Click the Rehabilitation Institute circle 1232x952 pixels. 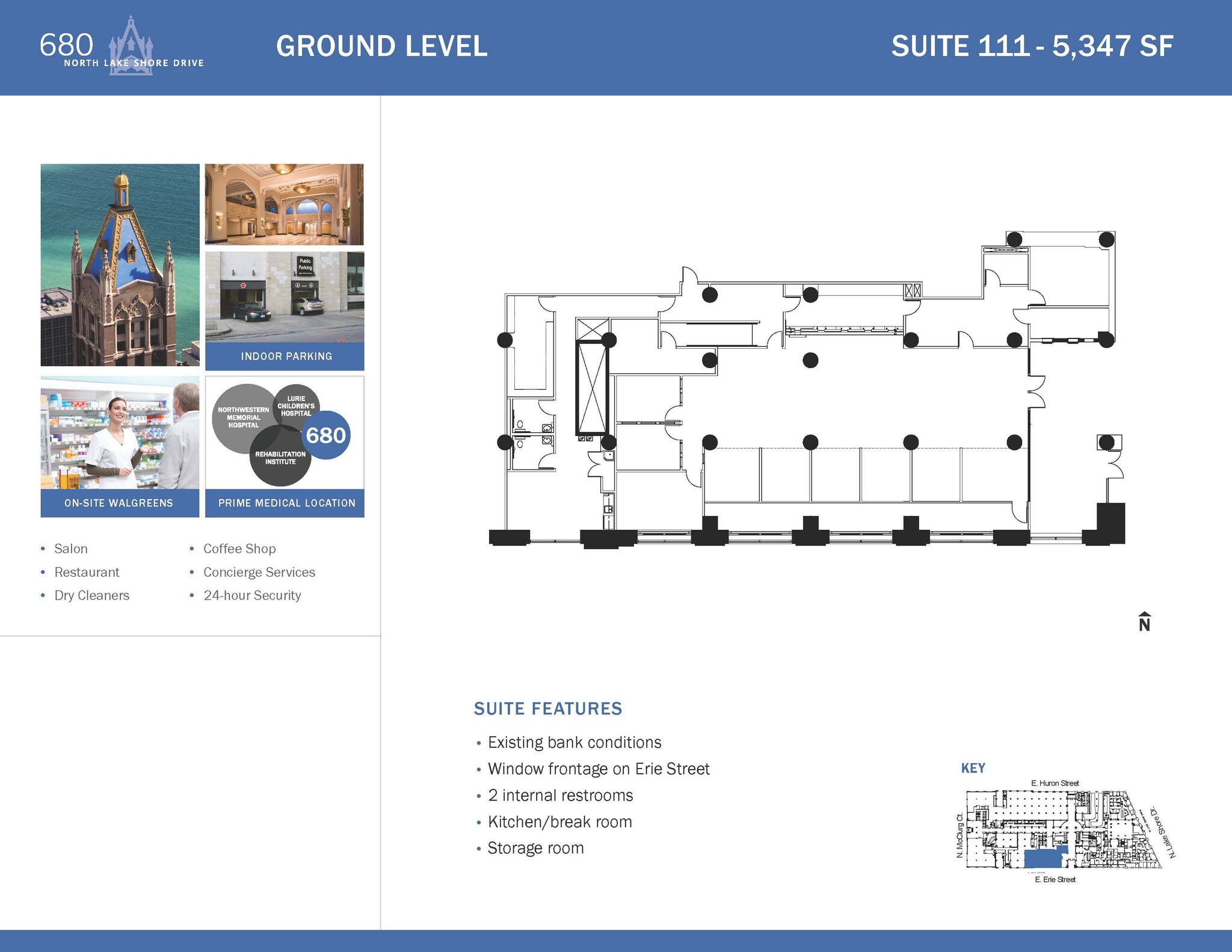click(x=280, y=457)
